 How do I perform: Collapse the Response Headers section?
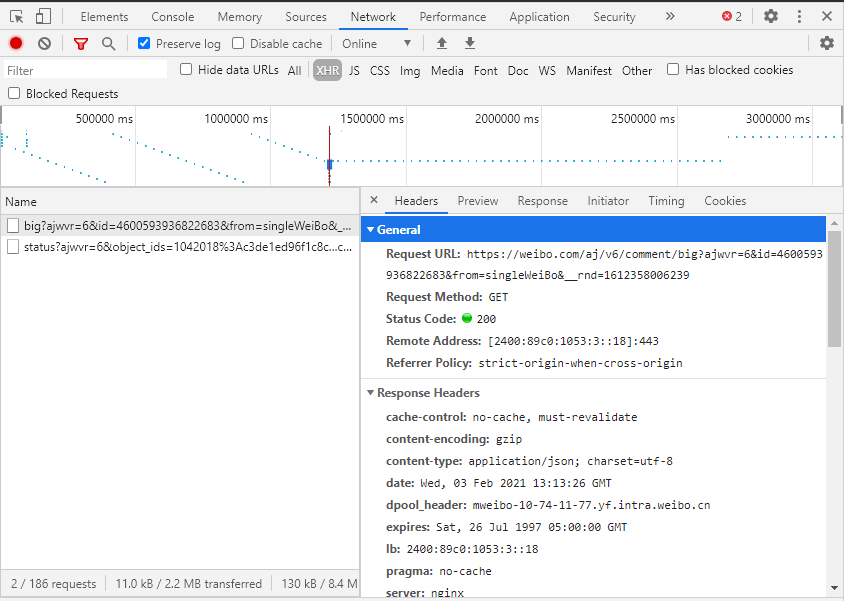[370, 393]
